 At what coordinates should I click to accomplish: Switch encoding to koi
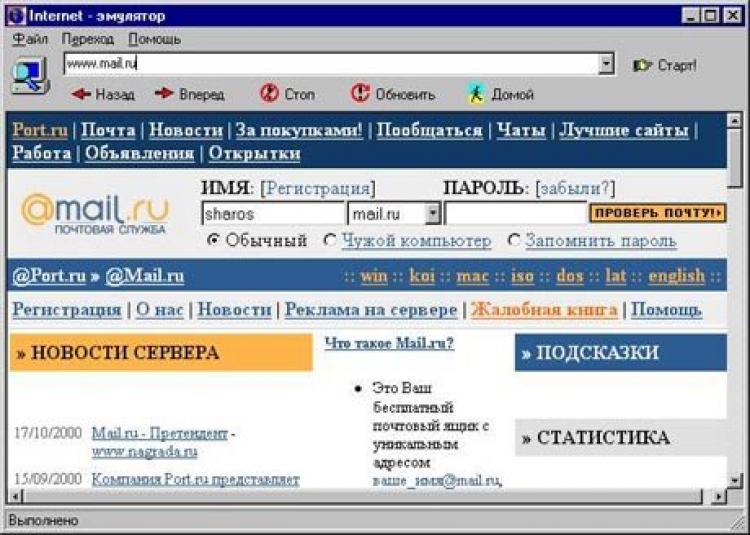point(422,276)
